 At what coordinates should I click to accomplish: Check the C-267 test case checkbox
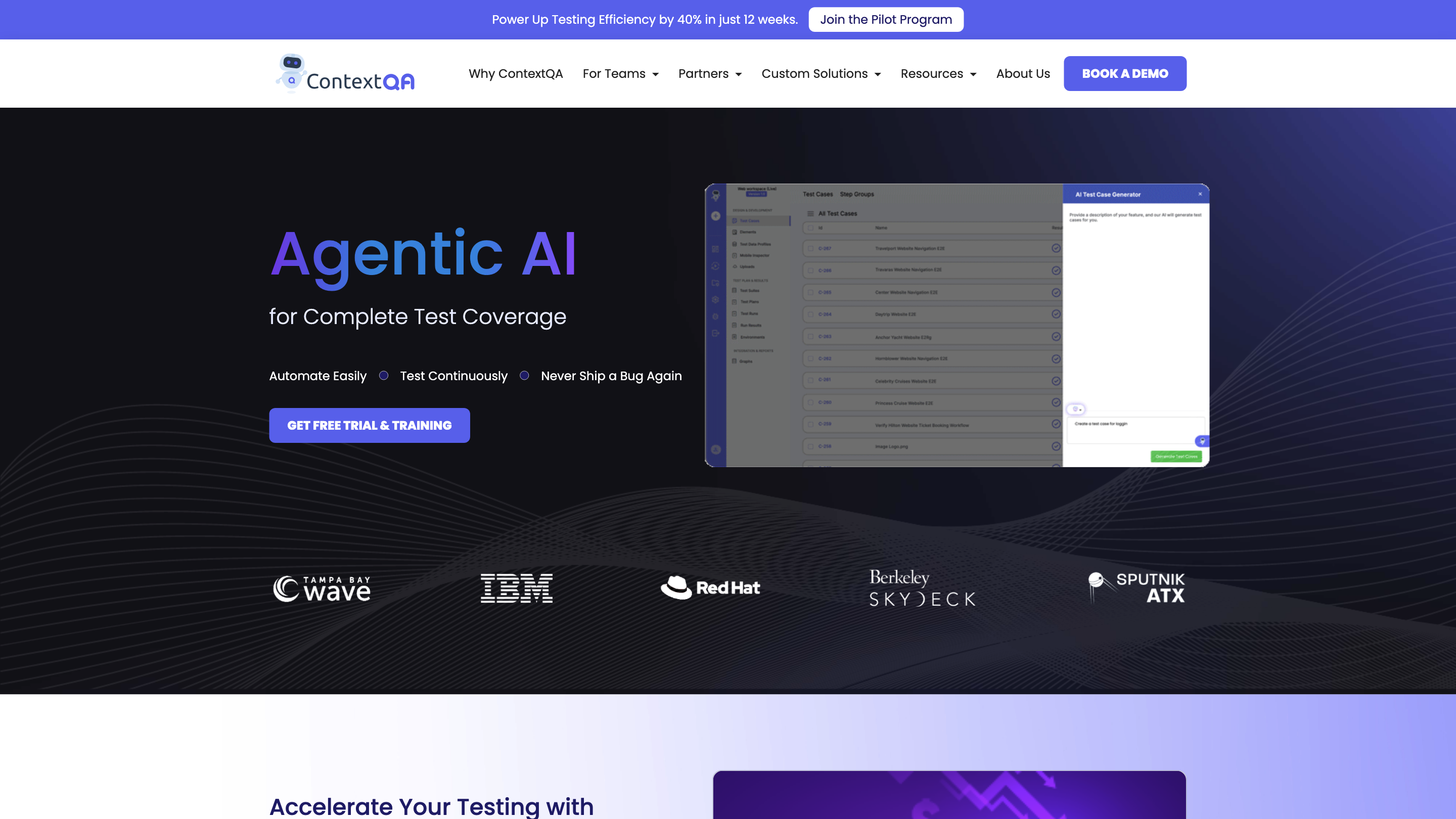coord(810,248)
